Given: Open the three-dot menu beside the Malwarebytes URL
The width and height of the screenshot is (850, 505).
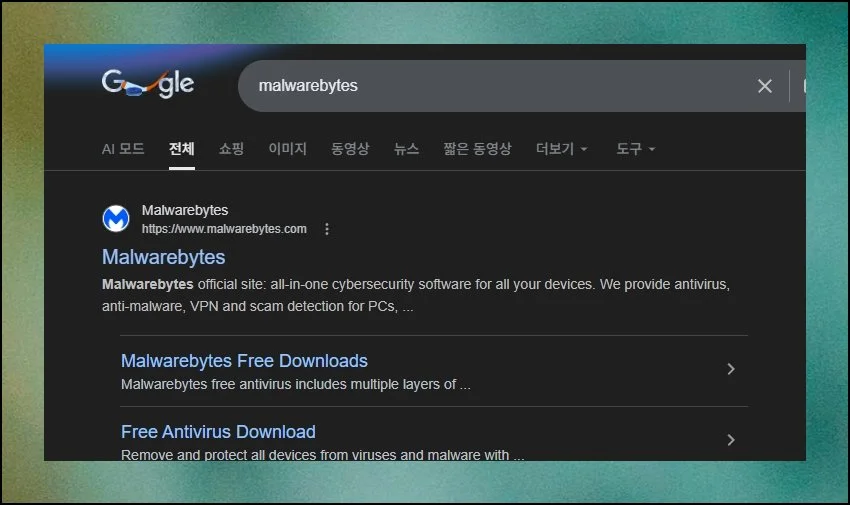Looking at the screenshot, I should (326, 229).
